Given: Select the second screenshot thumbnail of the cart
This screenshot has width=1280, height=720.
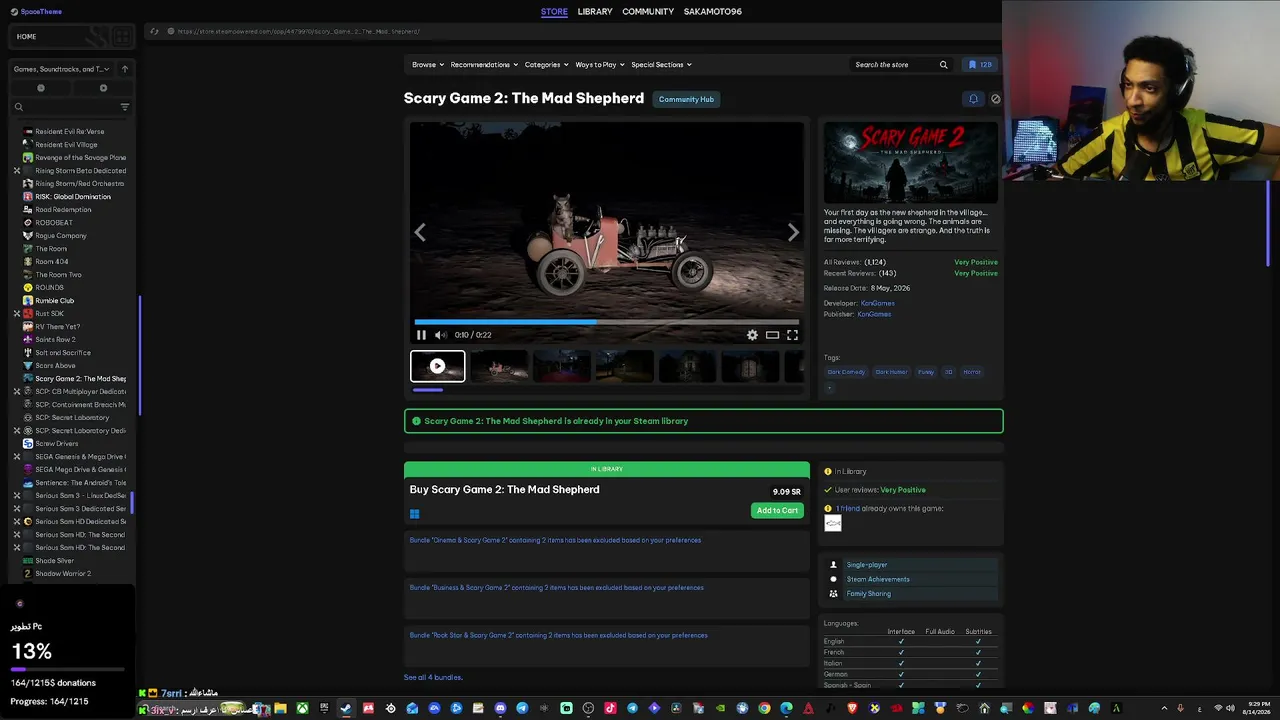Looking at the screenshot, I should [500, 366].
